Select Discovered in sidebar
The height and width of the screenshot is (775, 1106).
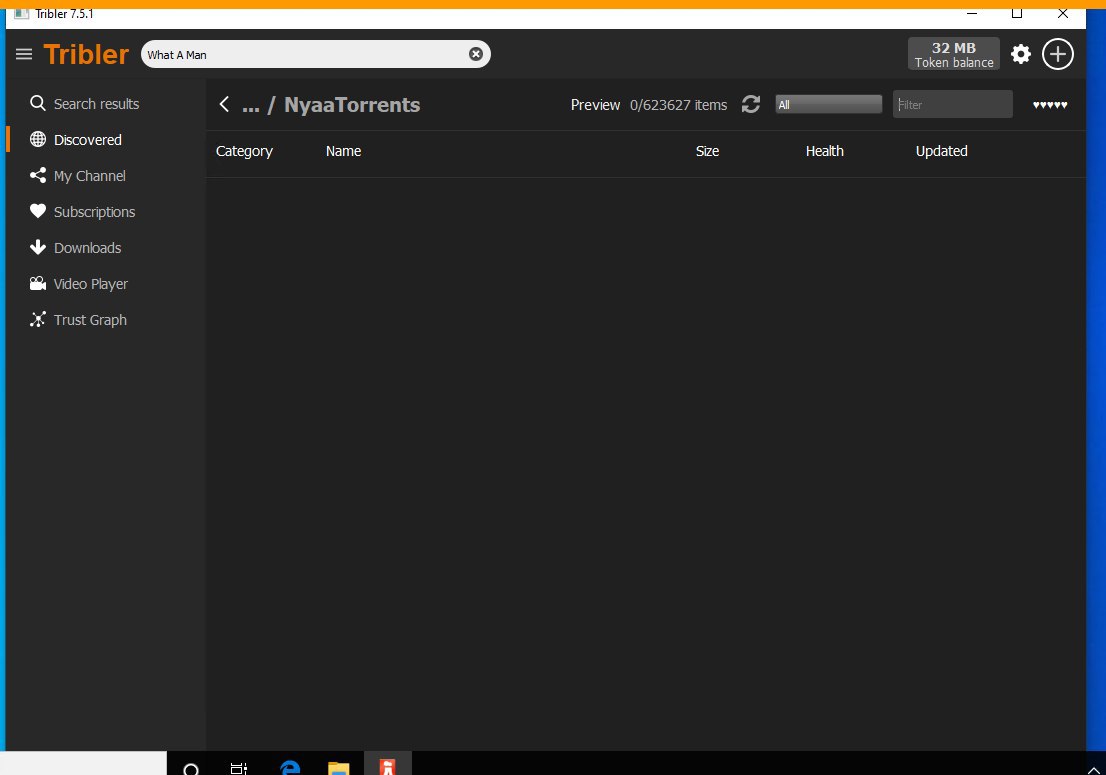(x=87, y=140)
